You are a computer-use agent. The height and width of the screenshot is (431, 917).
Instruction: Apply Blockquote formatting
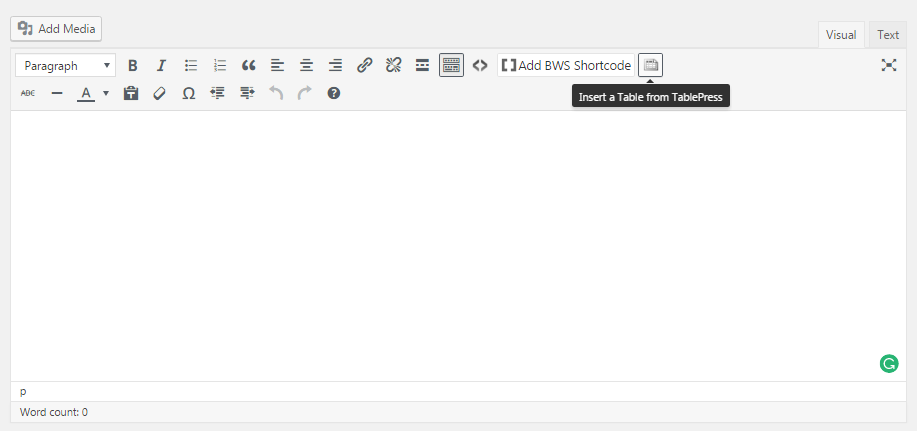click(x=249, y=65)
